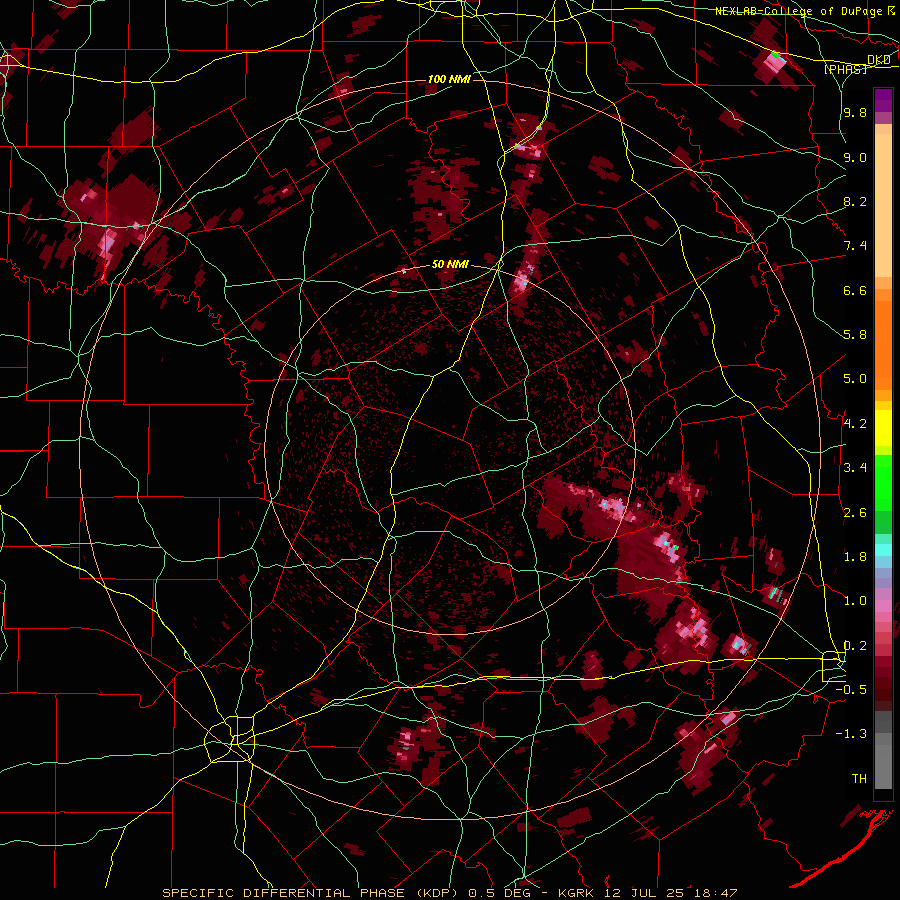Click the 50 NMI range ring label
Viewport: 900px width, 900px height.
click(x=450, y=265)
